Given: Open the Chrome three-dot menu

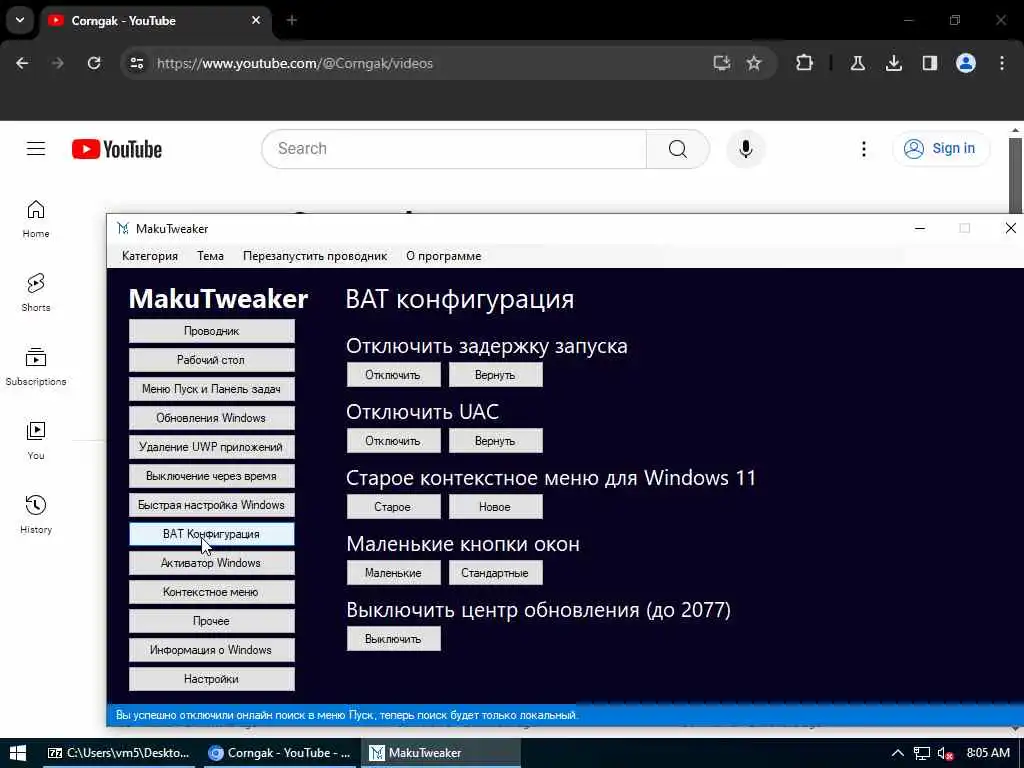Looking at the screenshot, I should click(1002, 63).
